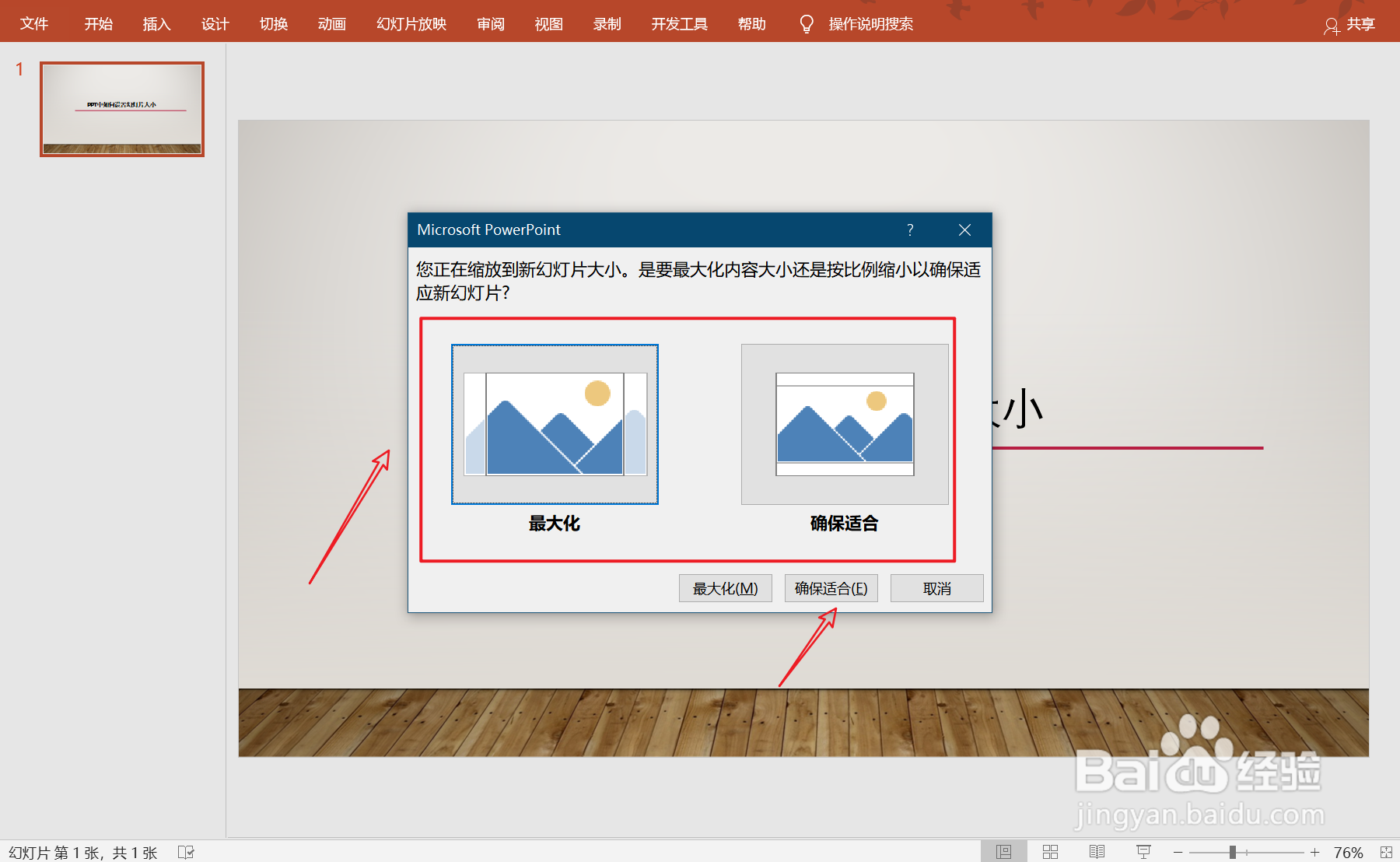Click the 幻灯片 第 1 张 status text
This screenshot has height=862, width=1400.
[83, 853]
